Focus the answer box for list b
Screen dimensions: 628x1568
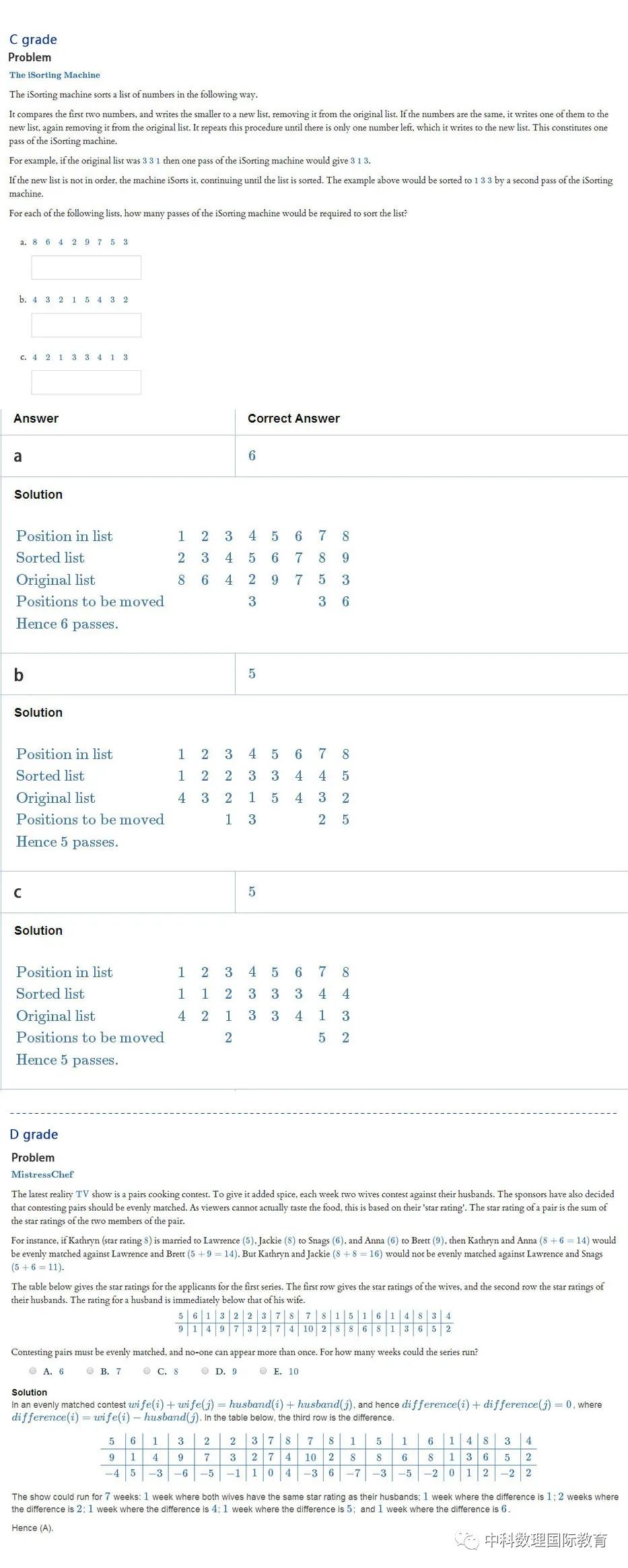click(x=86, y=325)
